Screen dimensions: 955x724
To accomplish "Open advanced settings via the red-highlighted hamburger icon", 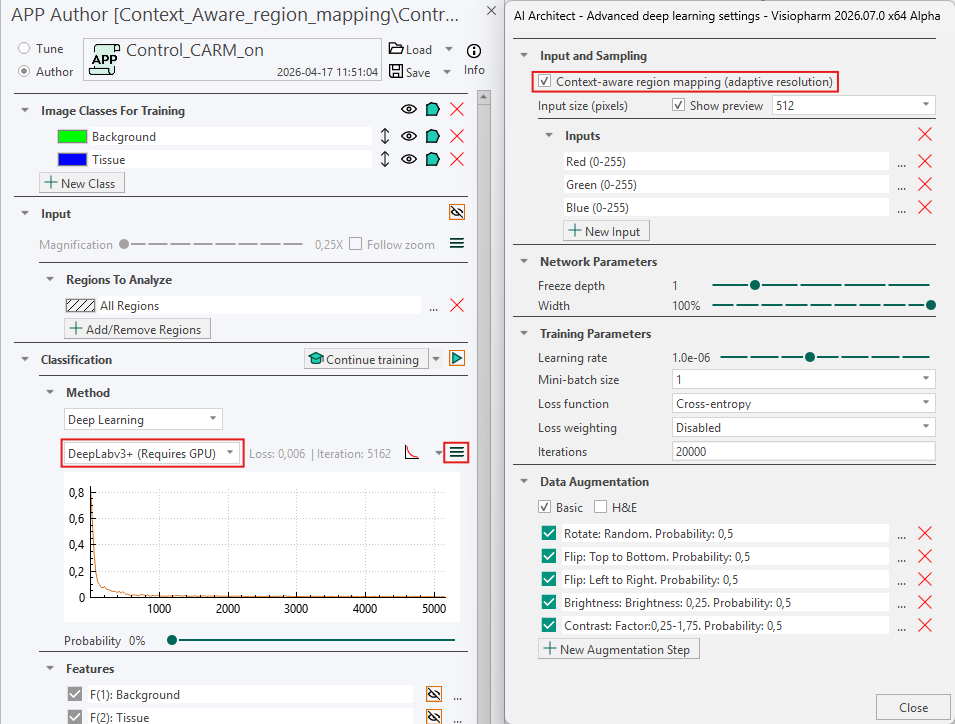I will 456,452.
